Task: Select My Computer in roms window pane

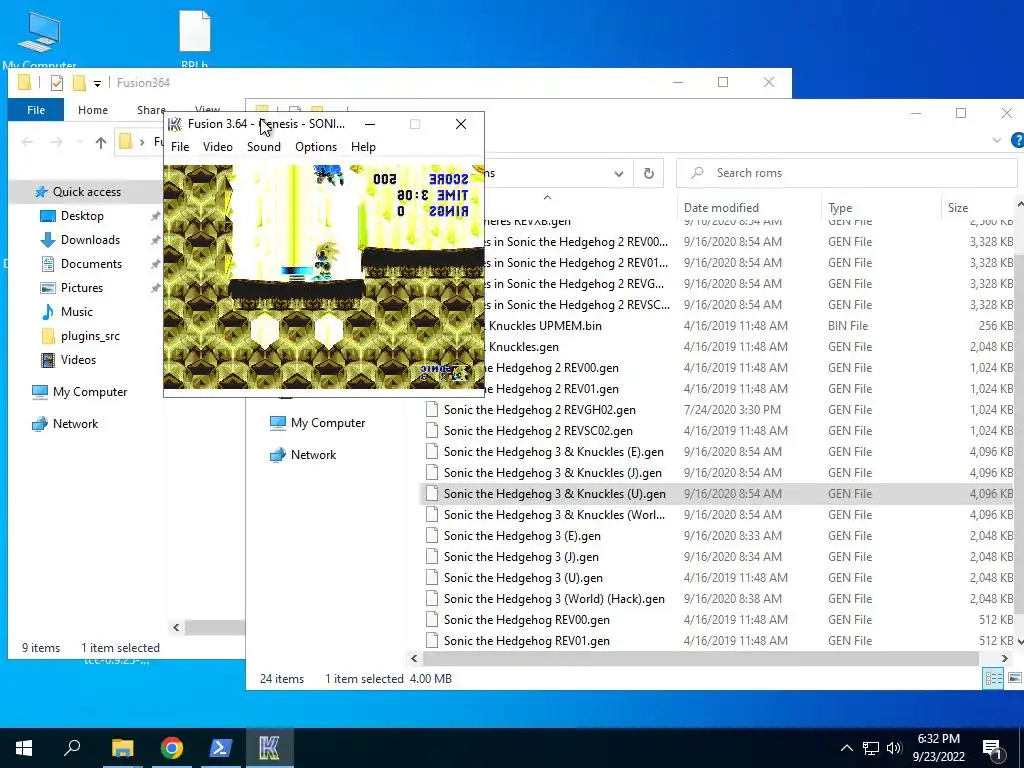Action: tap(328, 423)
